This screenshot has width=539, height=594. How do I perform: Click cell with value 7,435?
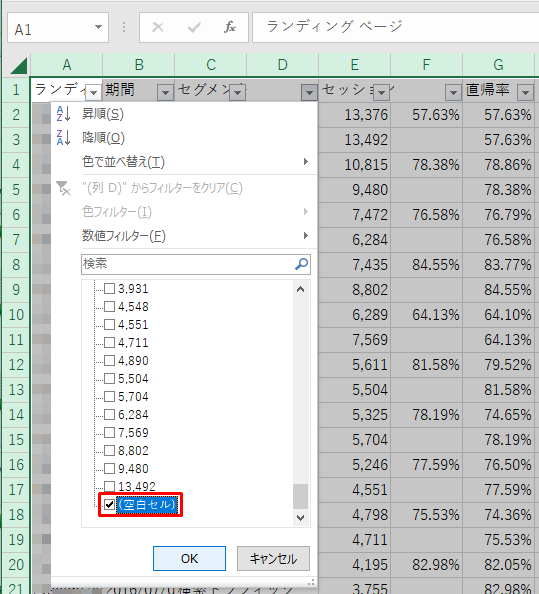tap(355, 265)
